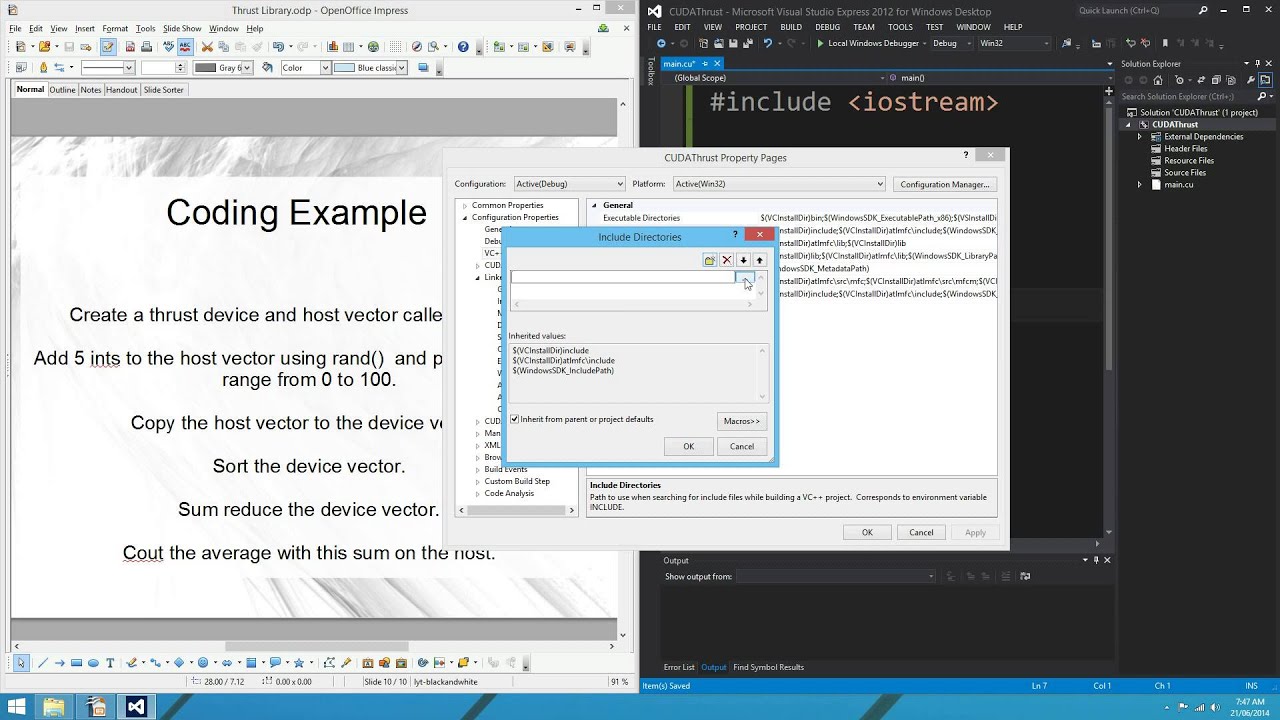1280x720 pixels.
Task: Click Save All icon in Visual Studio toolbar
Action: [x=748, y=43]
